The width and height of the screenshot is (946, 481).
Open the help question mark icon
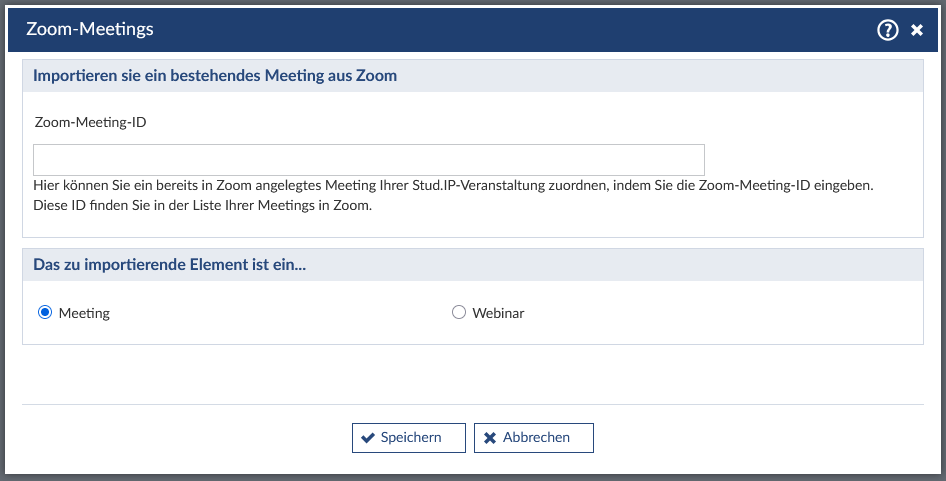(887, 30)
